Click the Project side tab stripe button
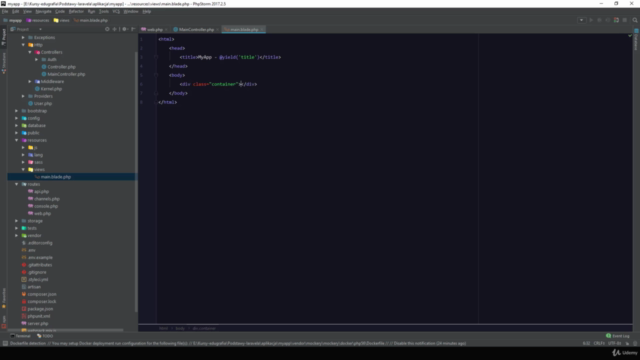The height and width of the screenshot is (360, 640). (x=4, y=37)
